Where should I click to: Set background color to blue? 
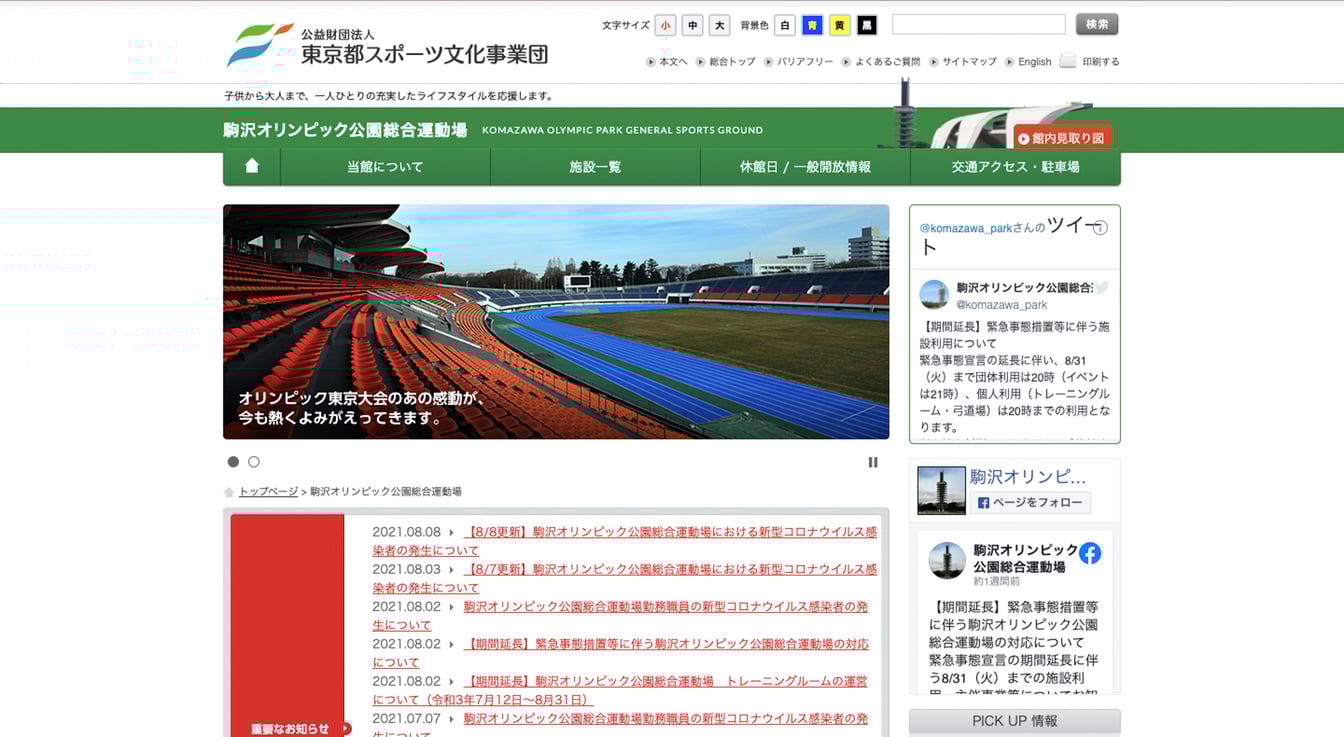(812, 25)
